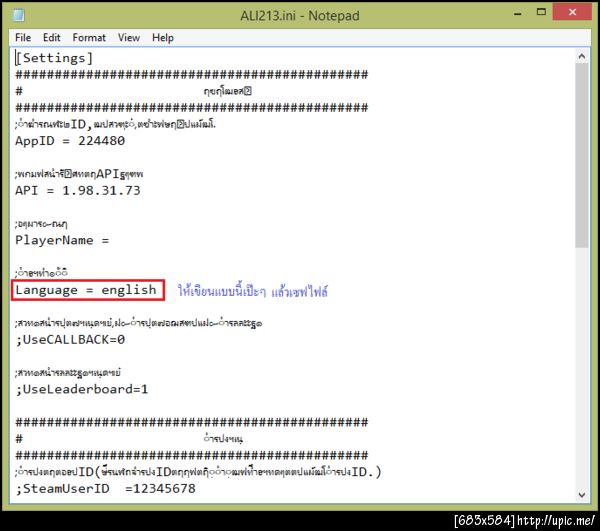Click the [Settings] line

tap(54, 58)
